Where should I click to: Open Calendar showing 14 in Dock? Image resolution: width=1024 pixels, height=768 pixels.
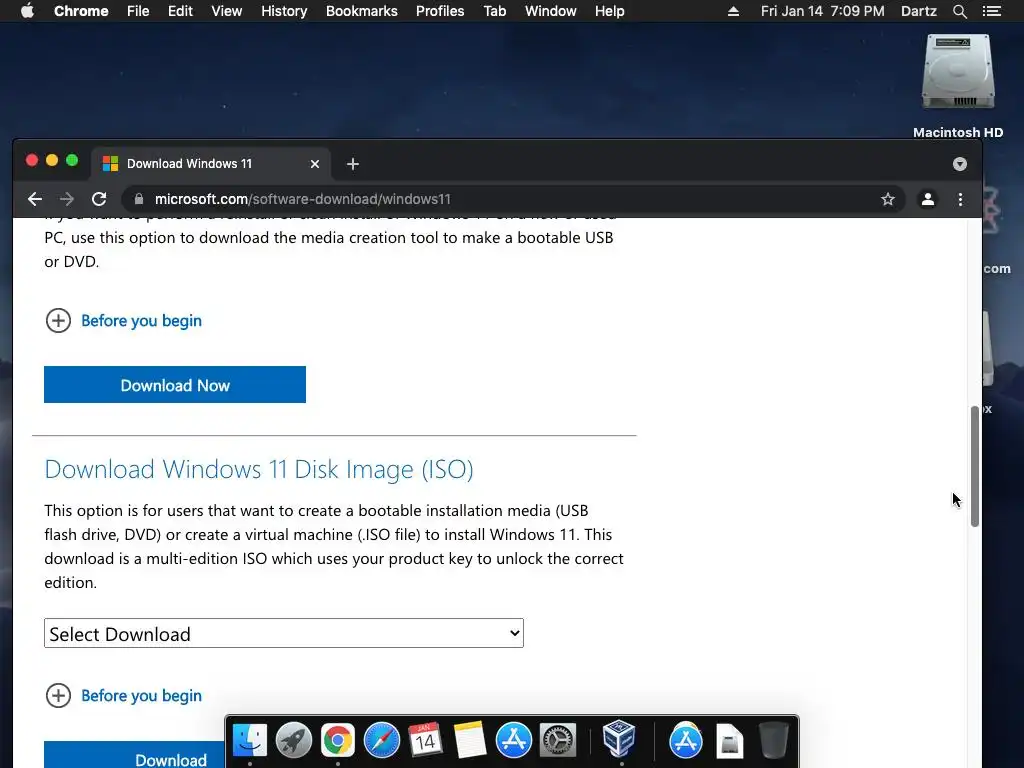point(425,741)
